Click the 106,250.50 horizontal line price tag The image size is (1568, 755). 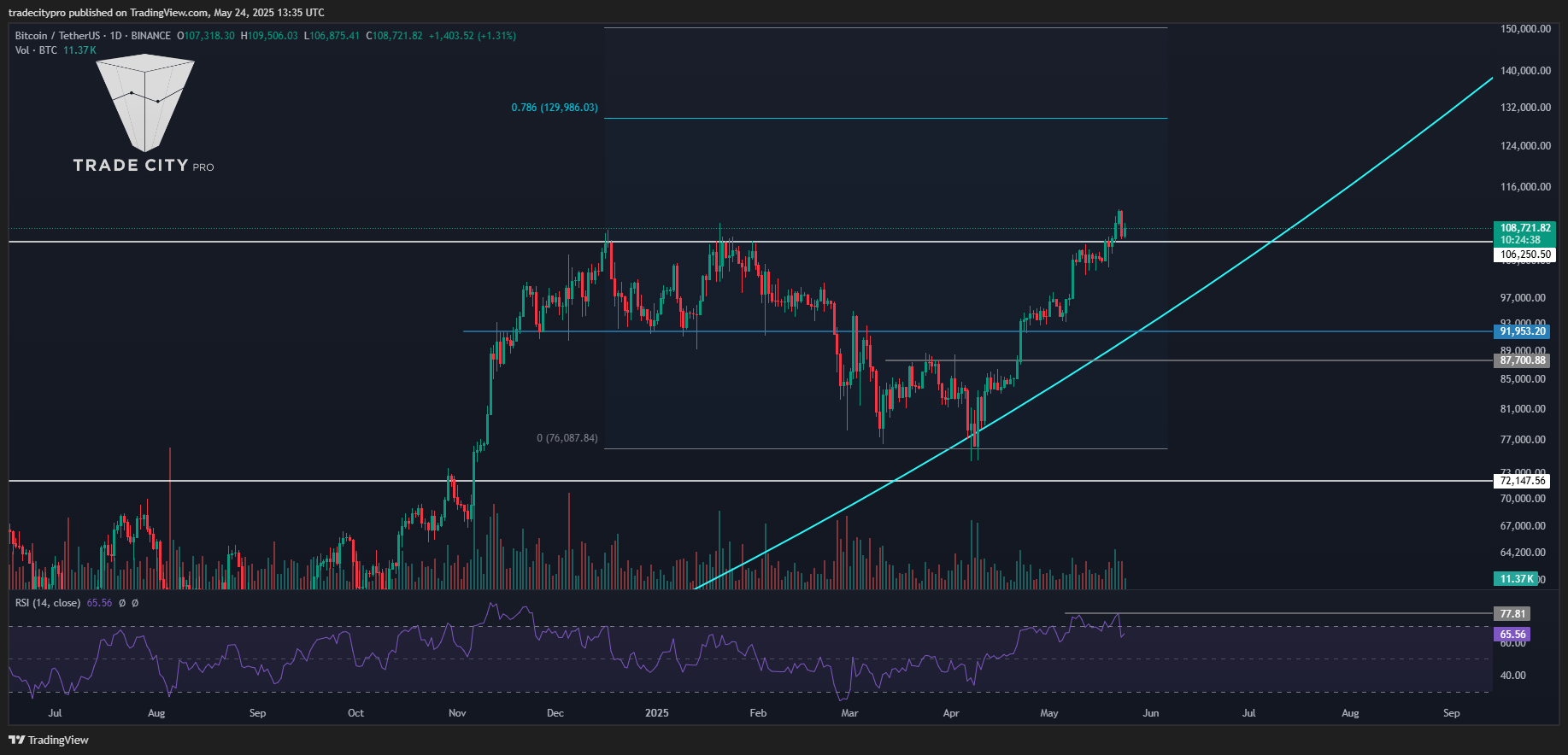click(x=1525, y=255)
